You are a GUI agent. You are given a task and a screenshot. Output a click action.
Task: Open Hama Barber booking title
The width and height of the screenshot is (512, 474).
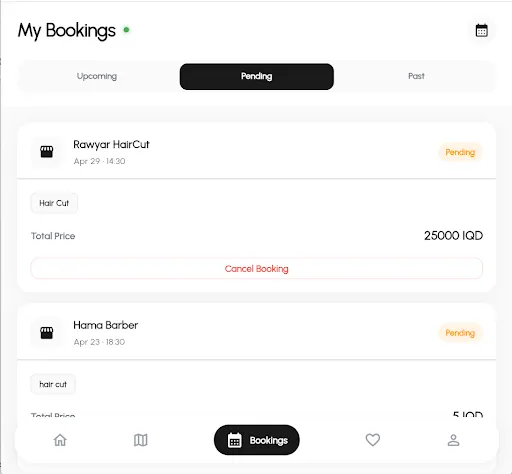(x=106, y=325)
